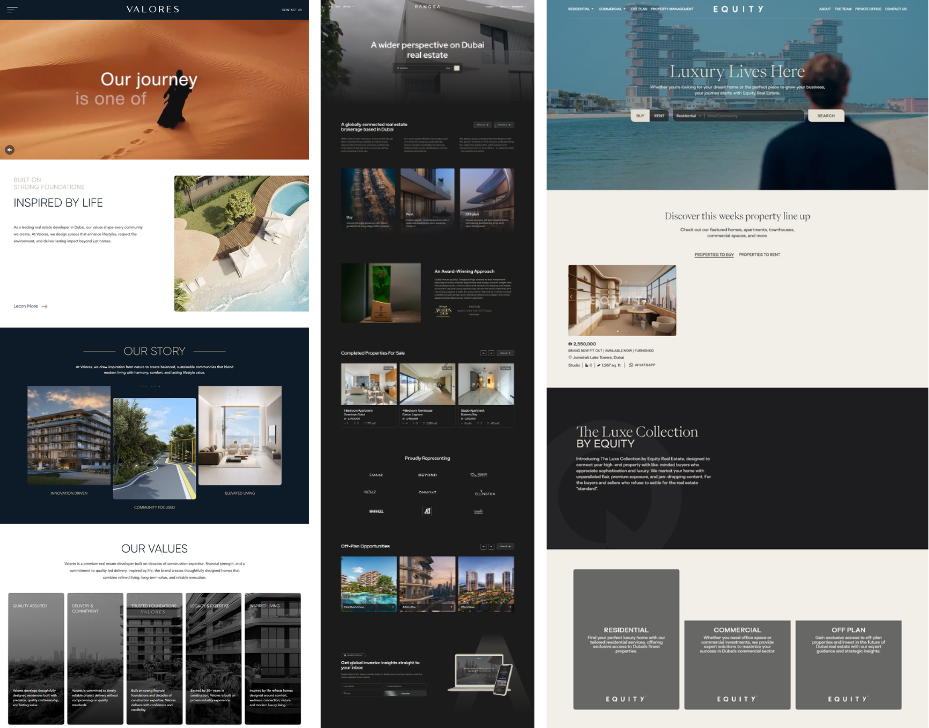Viewport: 929px width, 728px height.
Task: Open the Innovation Driven building image
Action: 69,435
